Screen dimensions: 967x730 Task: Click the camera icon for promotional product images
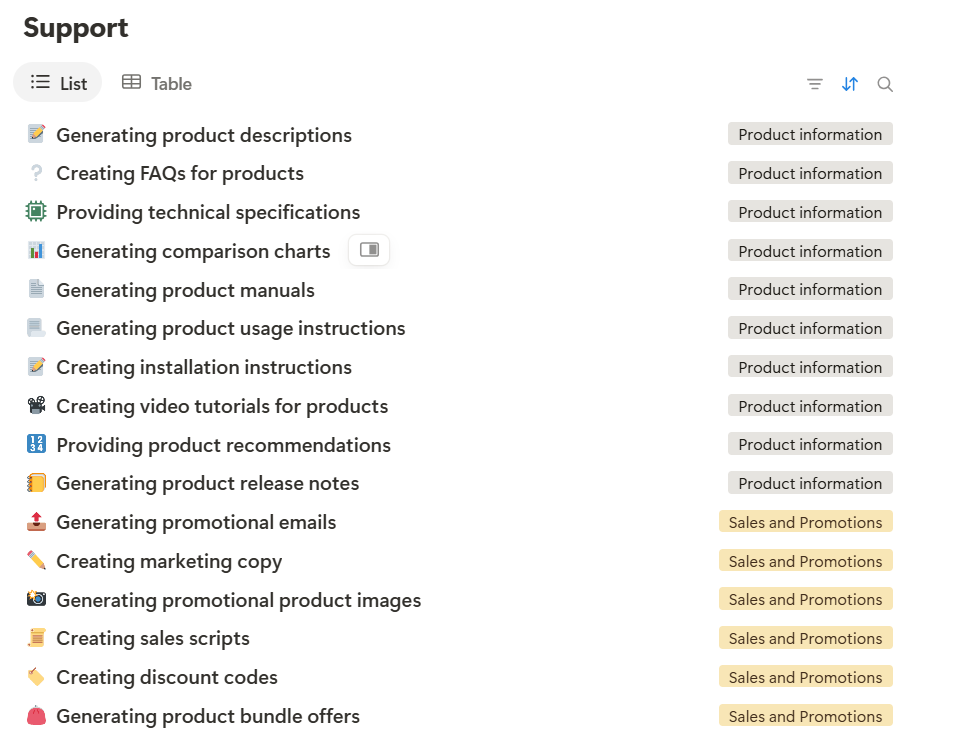pos(36,599)
